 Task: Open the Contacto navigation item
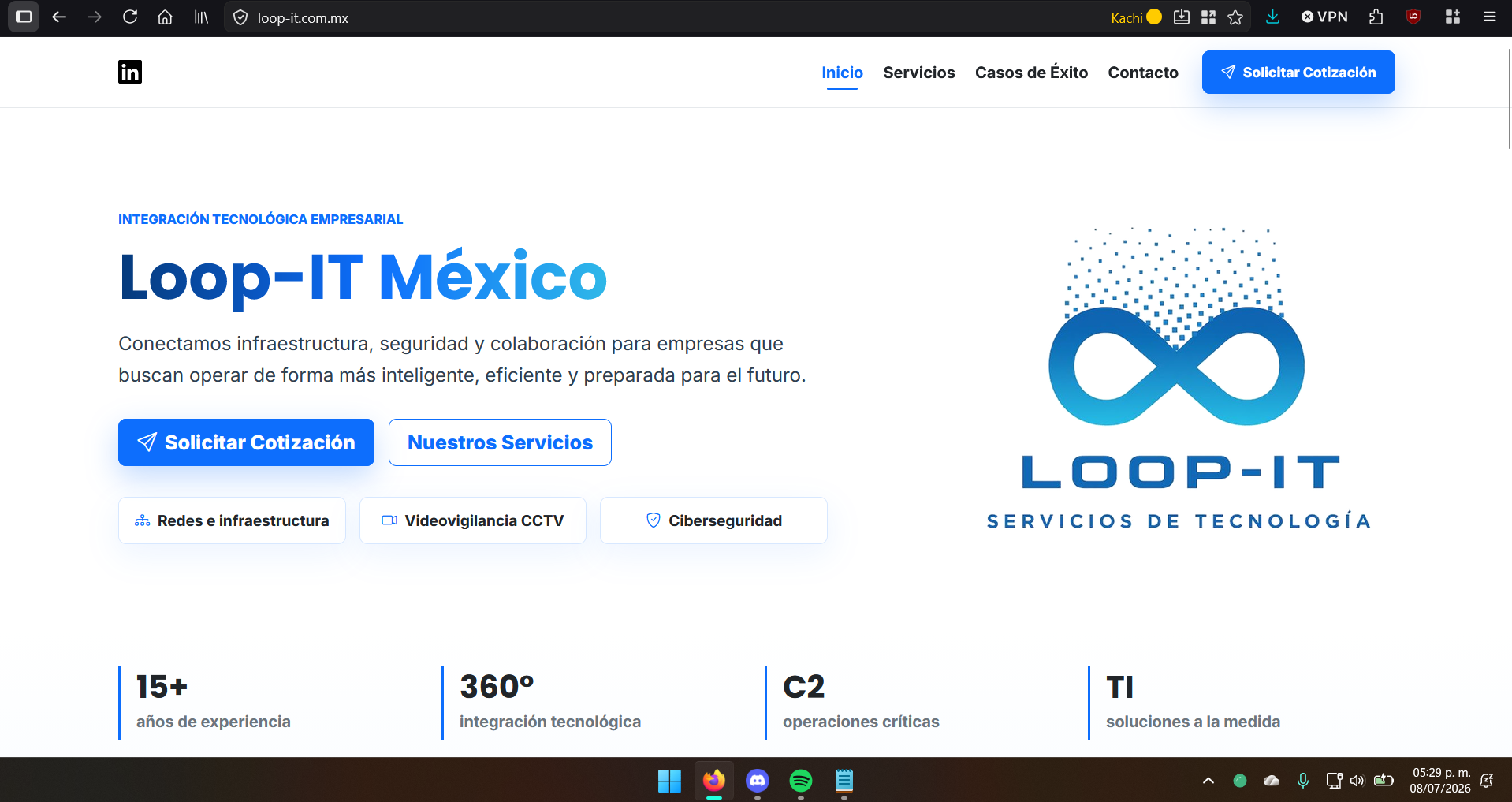click(1143, 73)
